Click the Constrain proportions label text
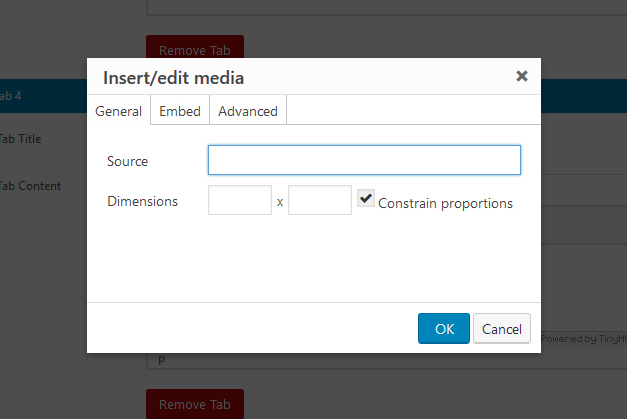 point(445,203)
